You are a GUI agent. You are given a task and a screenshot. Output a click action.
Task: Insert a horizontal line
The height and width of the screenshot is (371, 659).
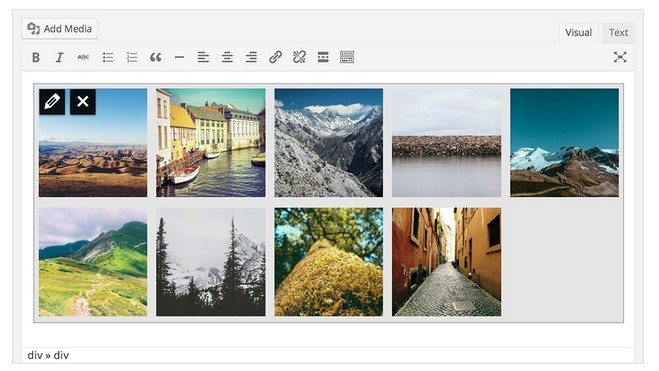[x=179, y=57]
